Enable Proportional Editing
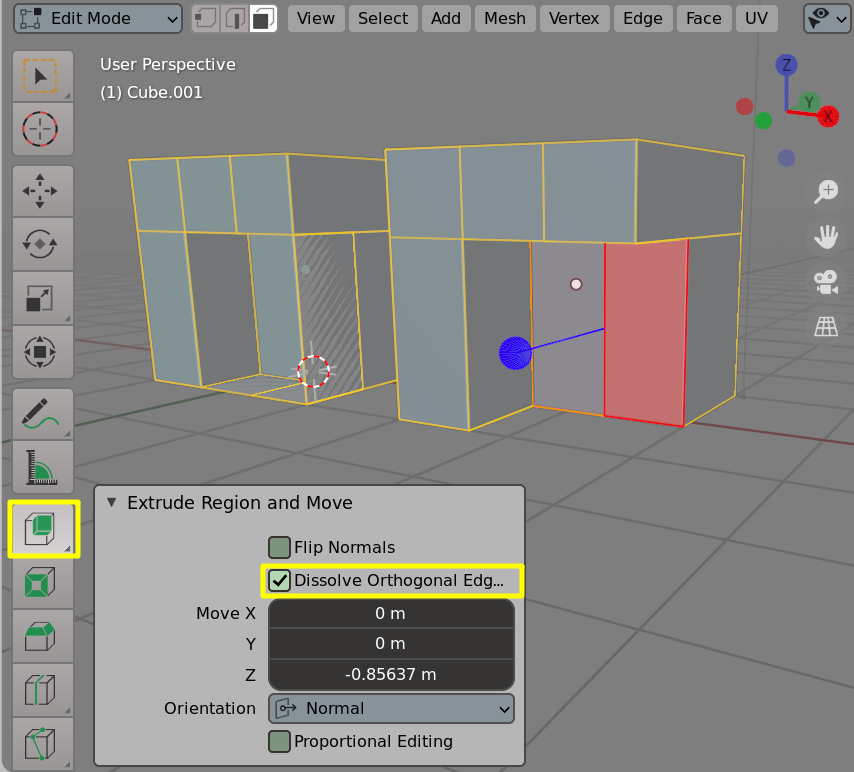 279,741
